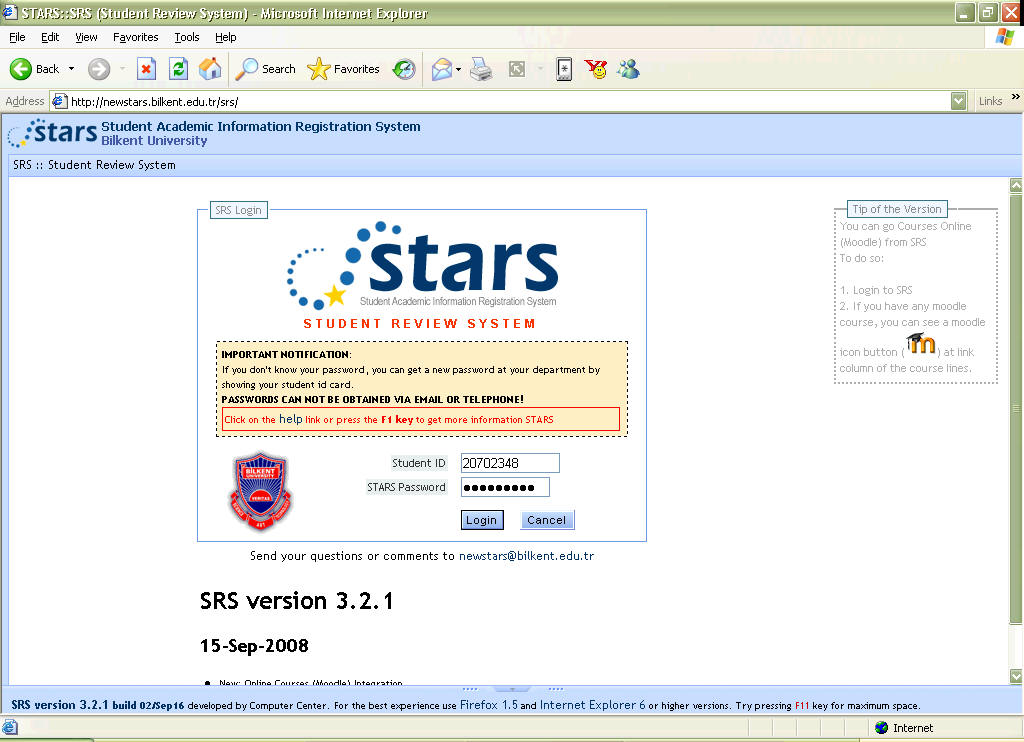
Task: Open the Mail dropdown arrow
Action: tap(458, 69)
